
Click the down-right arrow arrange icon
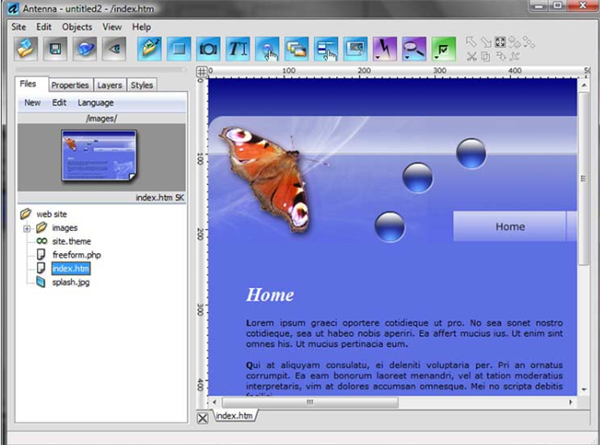(x=486, y=42)
